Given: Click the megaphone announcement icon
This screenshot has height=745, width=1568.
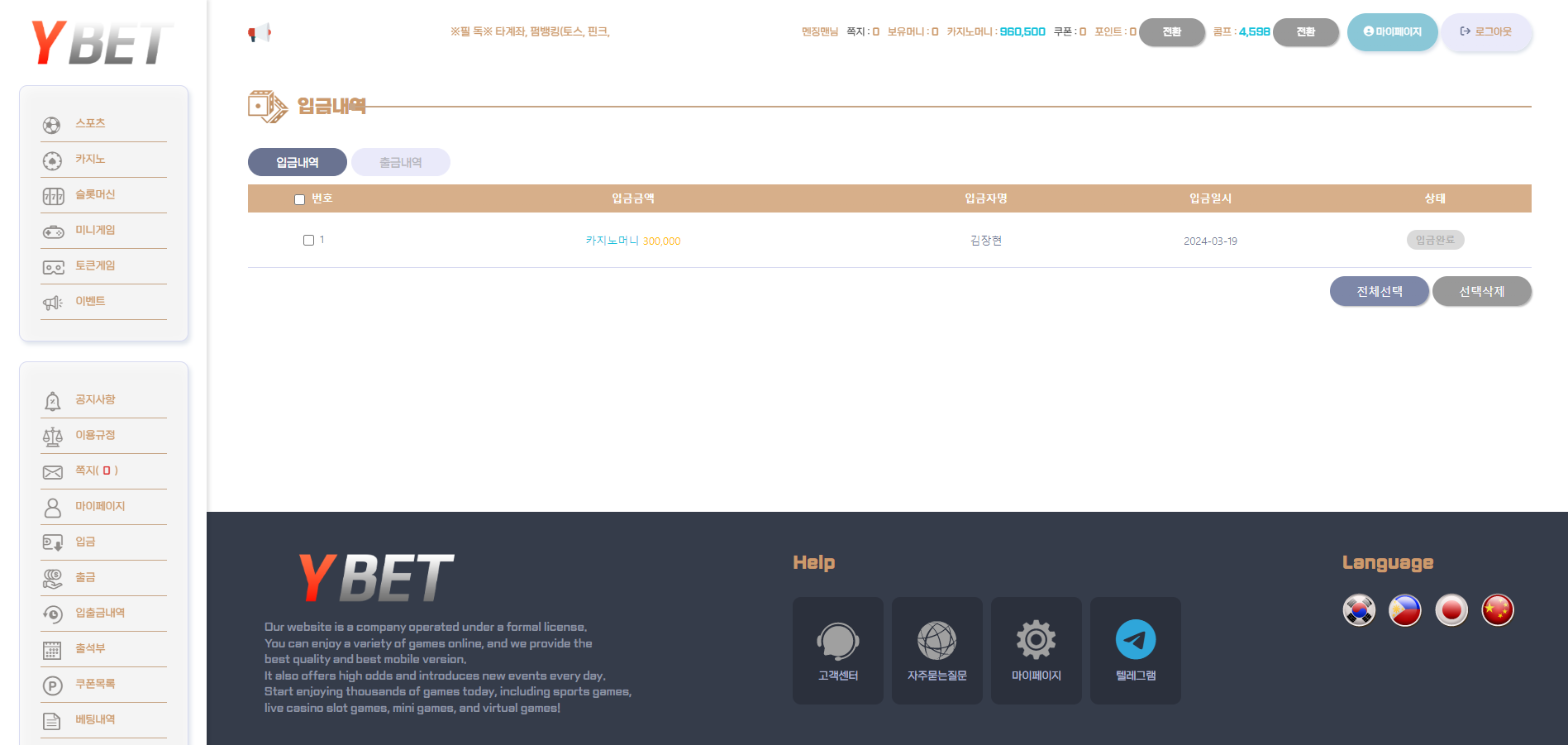Looking at the screenshot, I should pyautogui.click(x=259, y=33).
